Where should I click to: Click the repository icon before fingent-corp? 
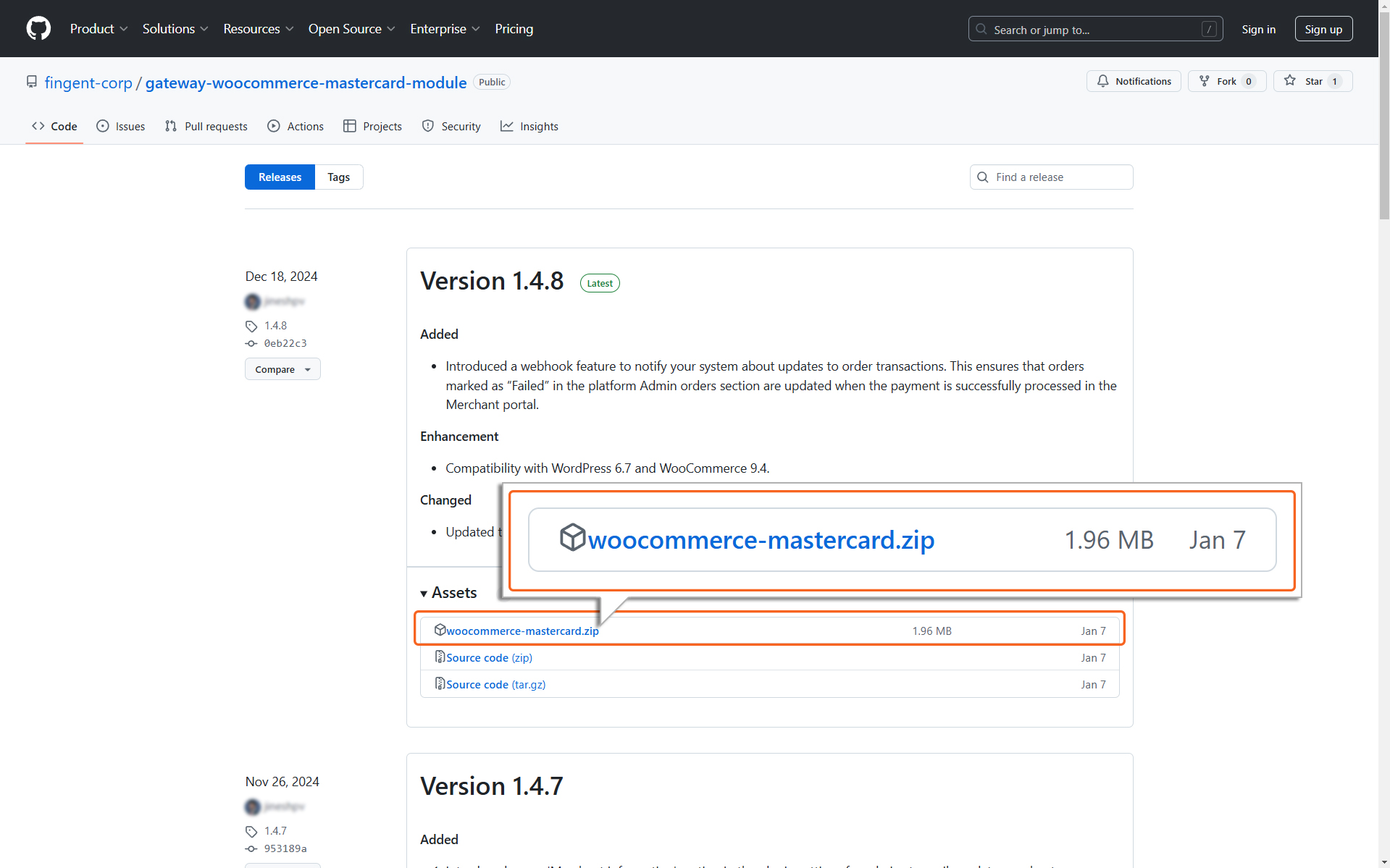(32, 82)
